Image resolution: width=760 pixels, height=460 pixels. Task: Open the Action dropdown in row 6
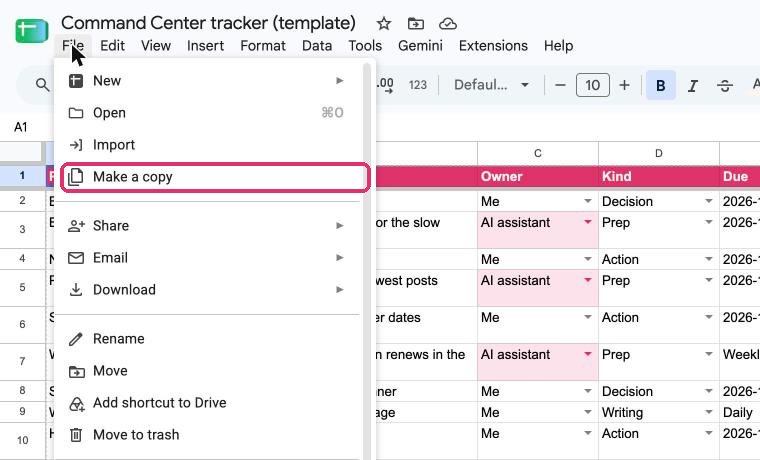(x=709, y=317)
